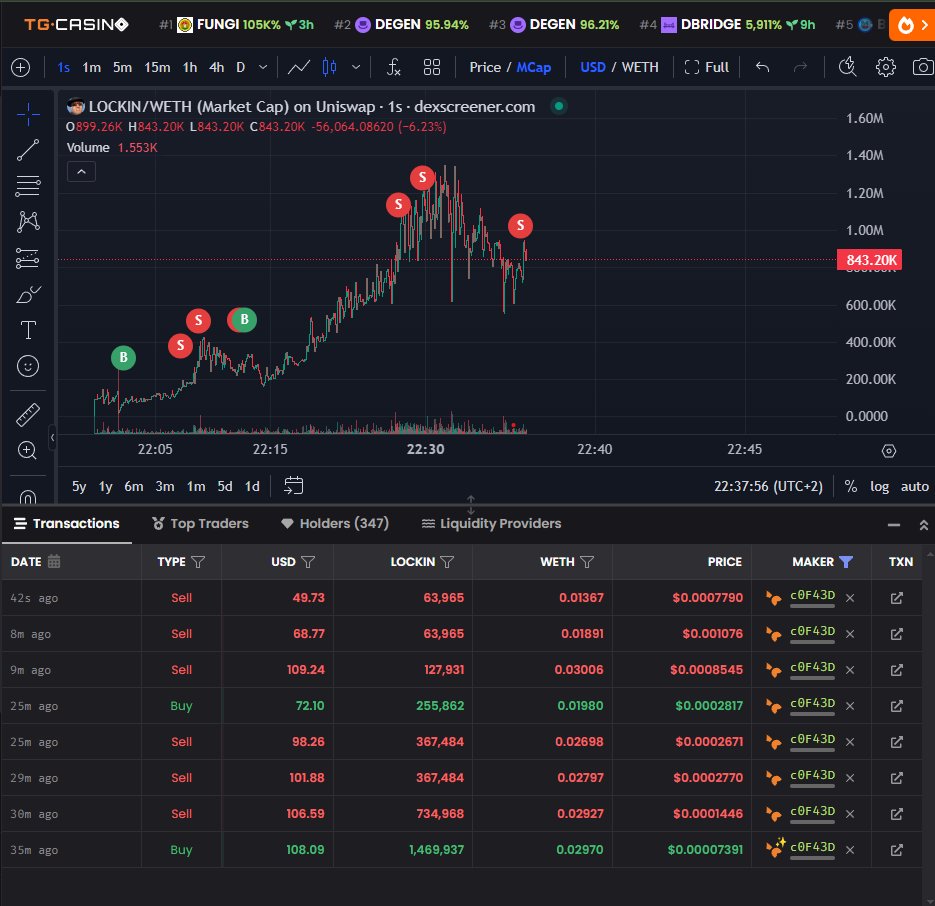The width and height of the screenshot is (935, 906).
Task: Open the go-to-date calendar icon
Action: click(x=293, y=486)
